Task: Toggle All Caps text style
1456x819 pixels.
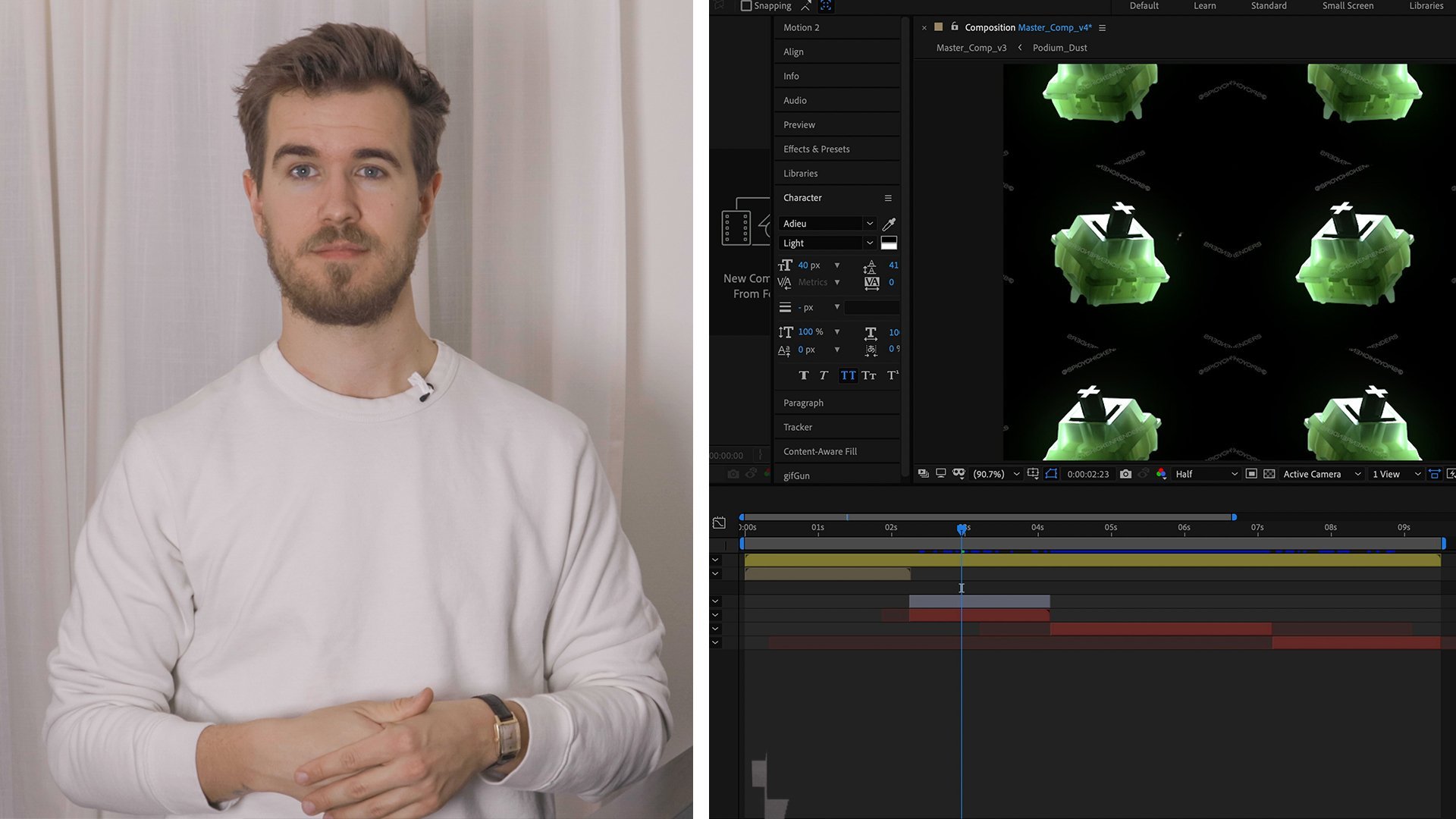Action: coord(848,375)
